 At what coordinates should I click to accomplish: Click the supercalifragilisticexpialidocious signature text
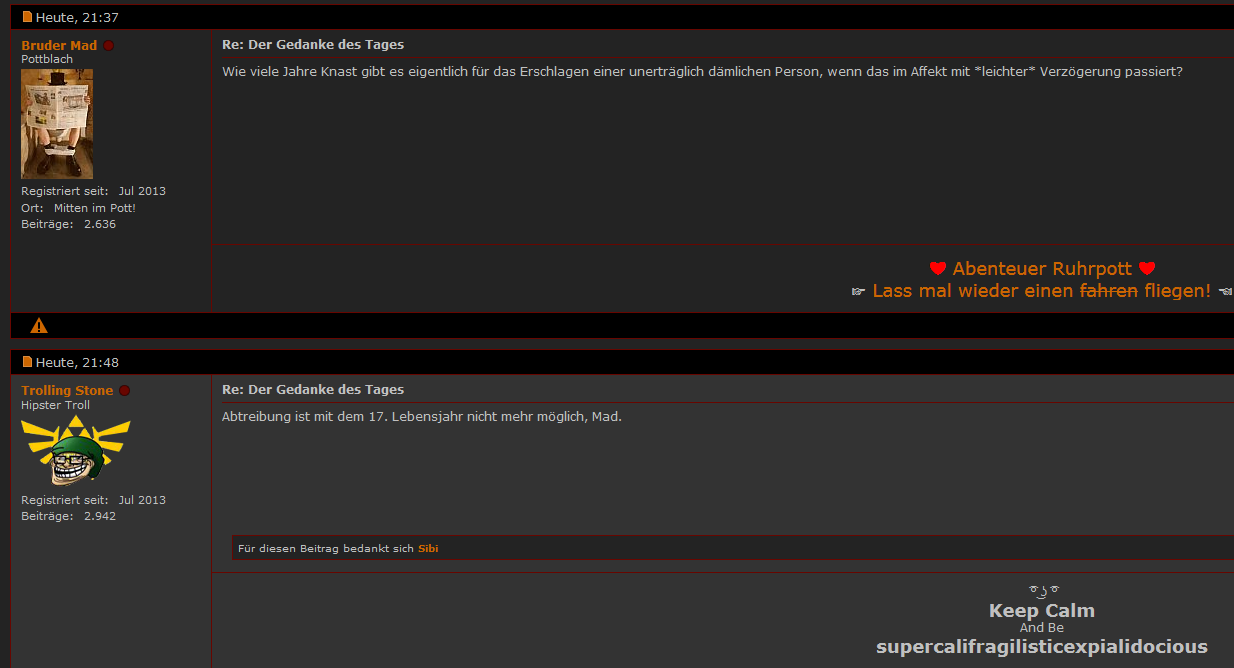[x=1042, y=647]
